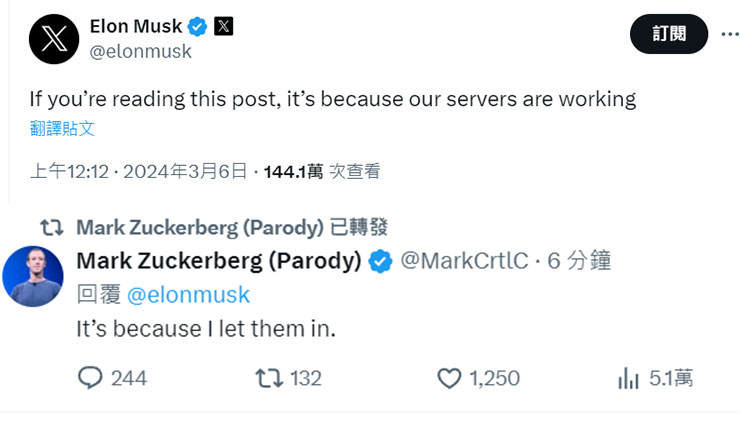The image size is (740, 425).
Task: Open Mark Zuckerberg parody profile avatar
Action: (33, 275)
